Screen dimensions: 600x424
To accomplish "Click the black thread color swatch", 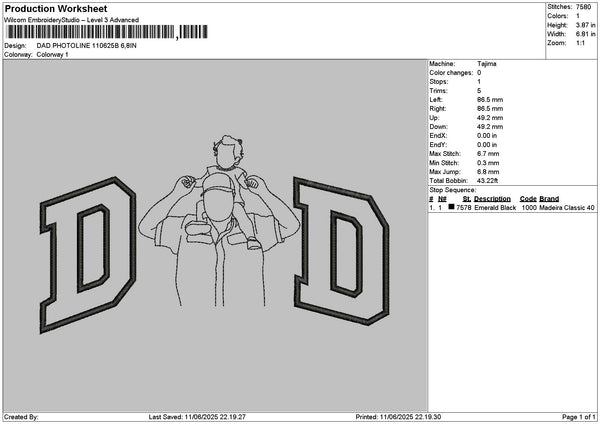I will [452, 207].
